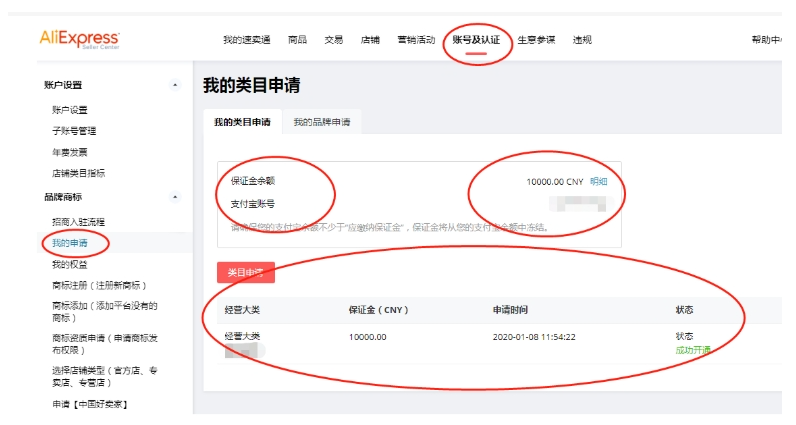Go to 交易 in the navigation bar
This screenshot has height=425, width=796.
[333, 40]
